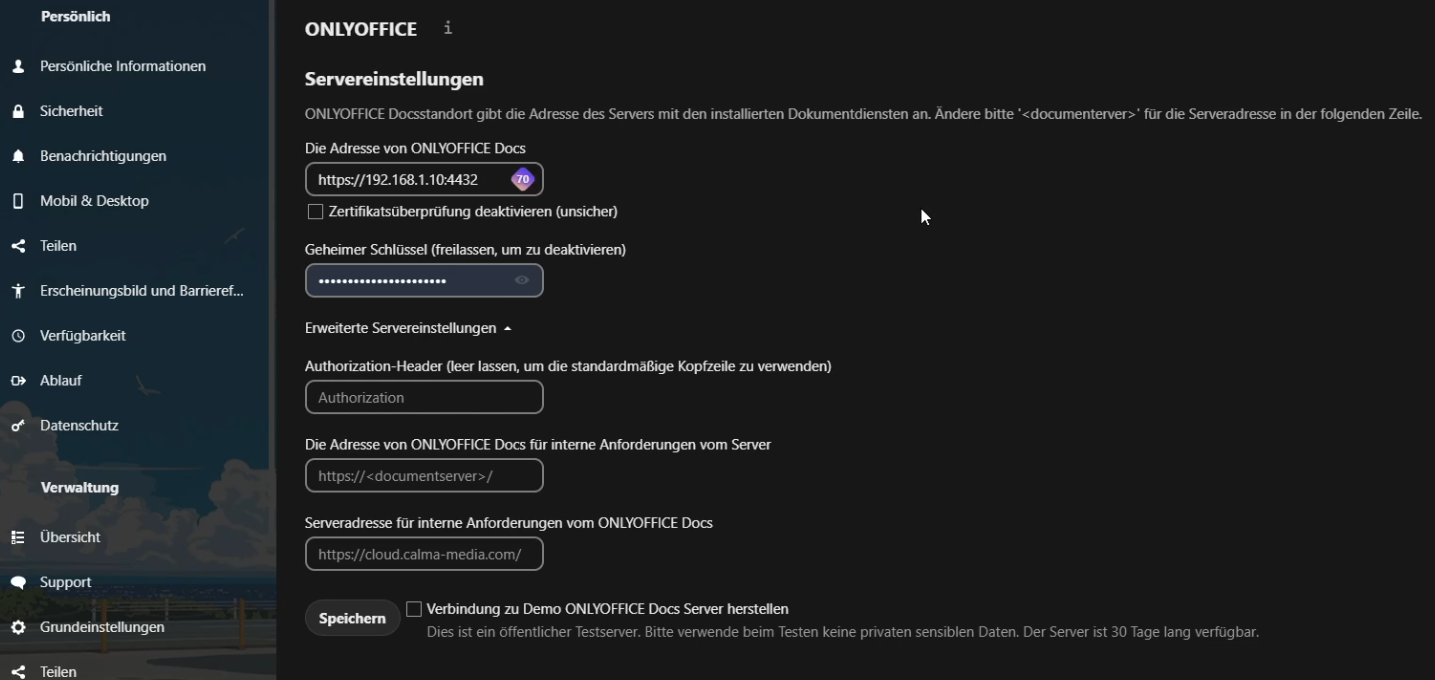Focus the https://cloud.calma-media.com/ server address field
The width and height of the screenshot is (1435, 680).
[x=424, y=554]
